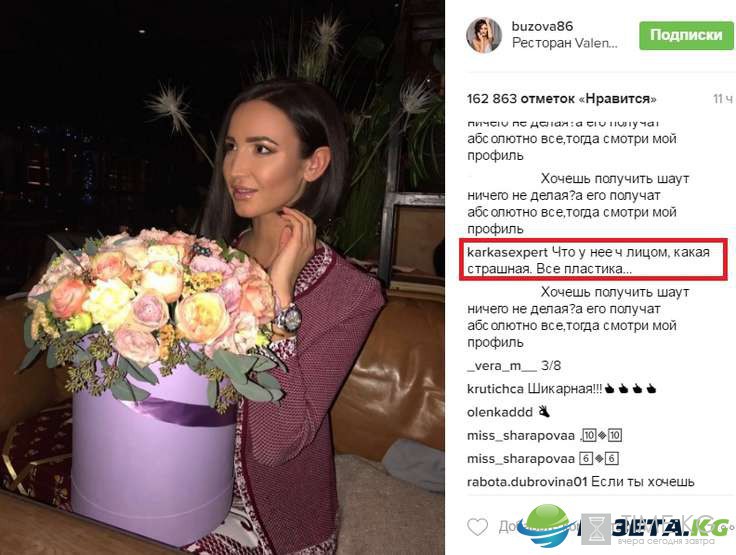Click the emoji in olenkaddd comment
The height and width of the screenshot is (555, 736).
coord(544,412)
